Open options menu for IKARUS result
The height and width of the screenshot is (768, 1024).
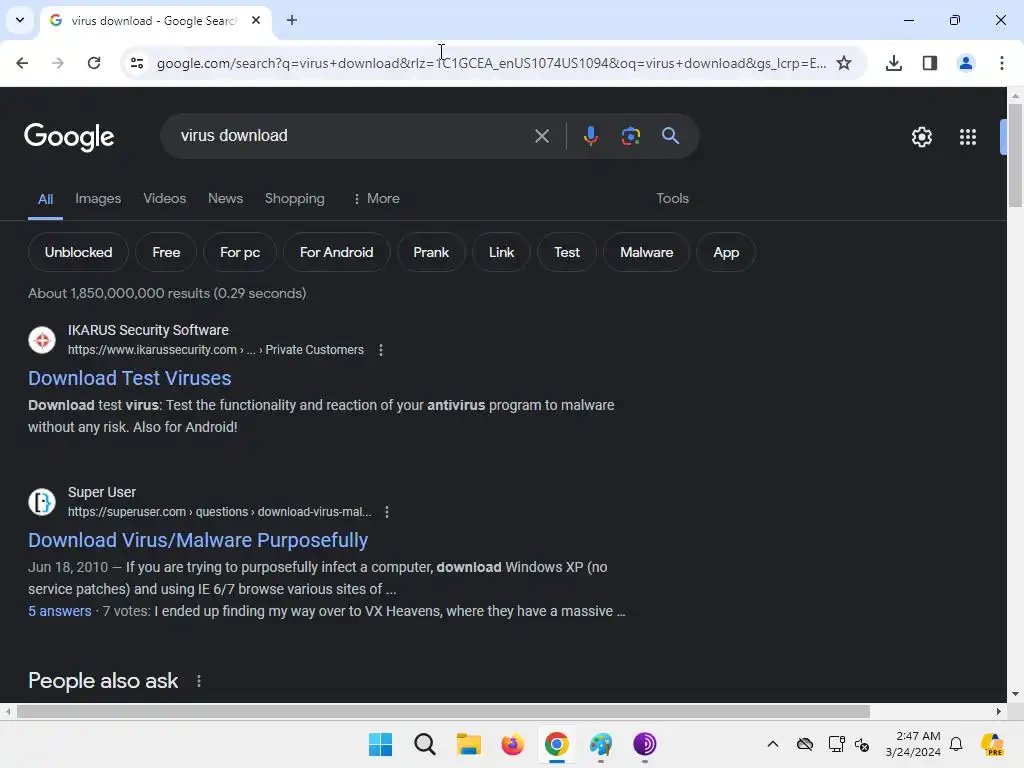(381, 350)
